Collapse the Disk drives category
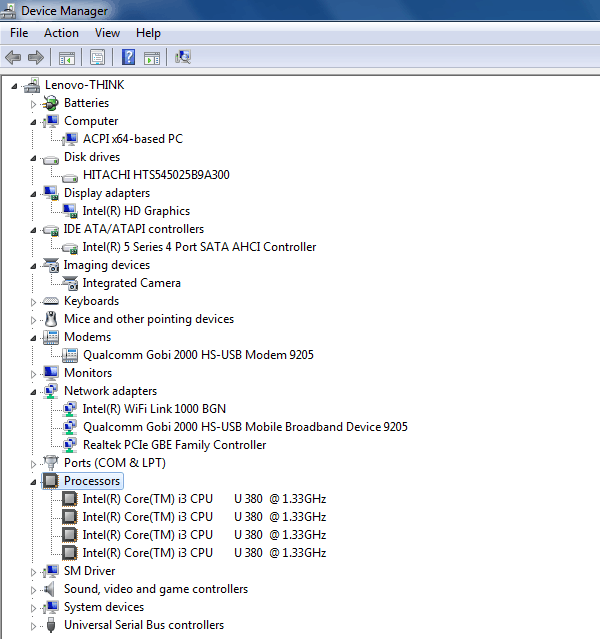The width and height of the screenshot is (600, 639). coord(33,158)
